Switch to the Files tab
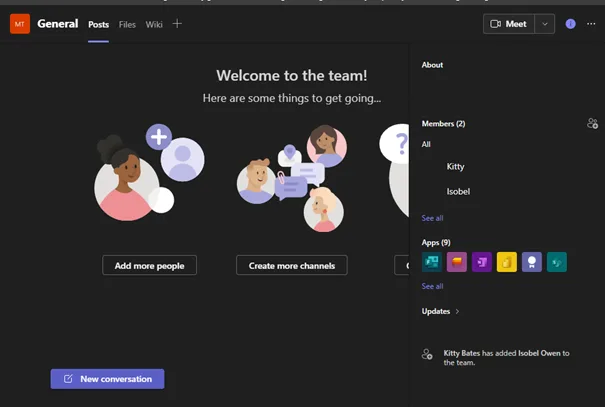605x407 pixels. [127, 24]
